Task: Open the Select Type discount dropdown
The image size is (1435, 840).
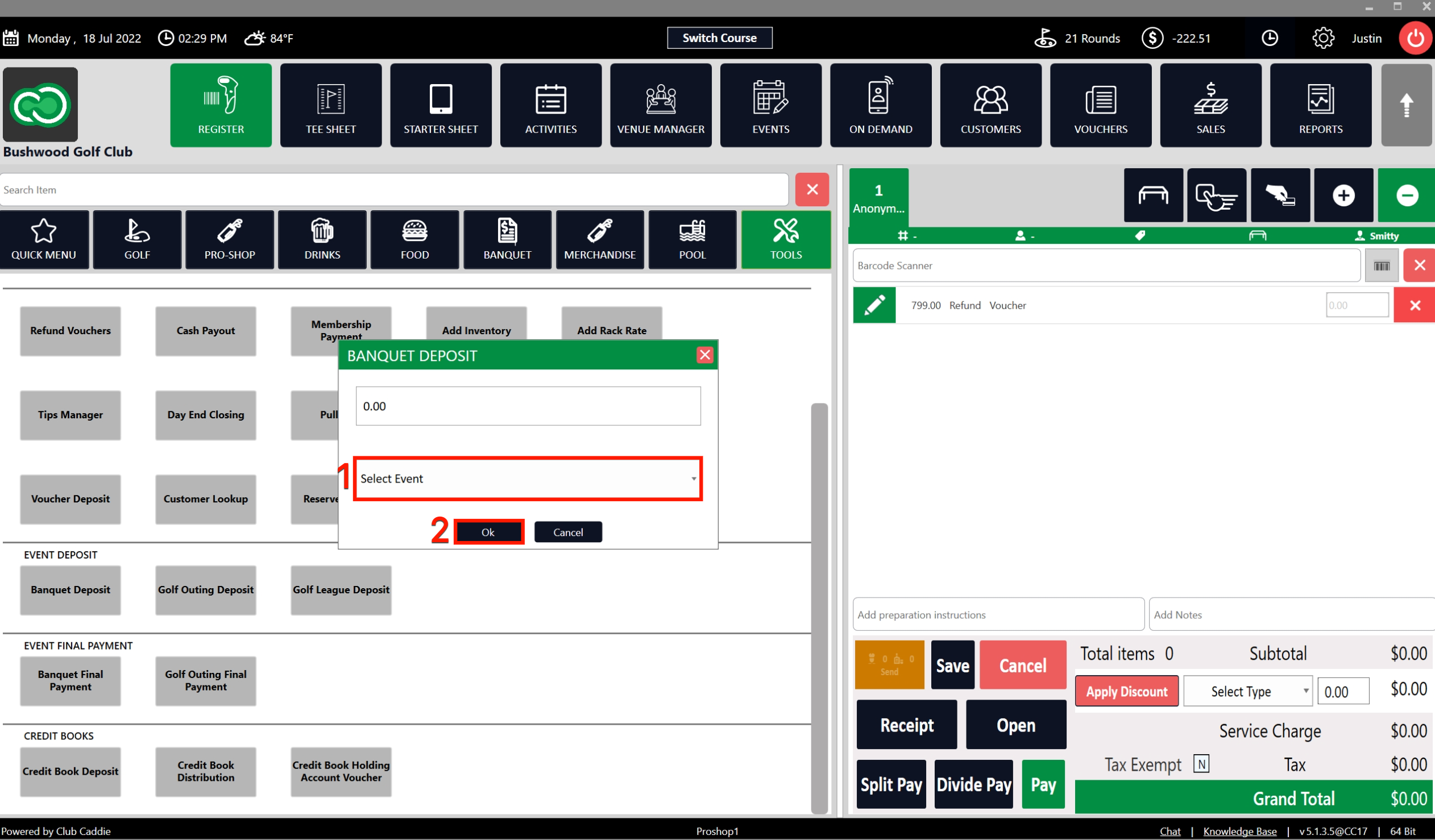Action: (1247, 692)
